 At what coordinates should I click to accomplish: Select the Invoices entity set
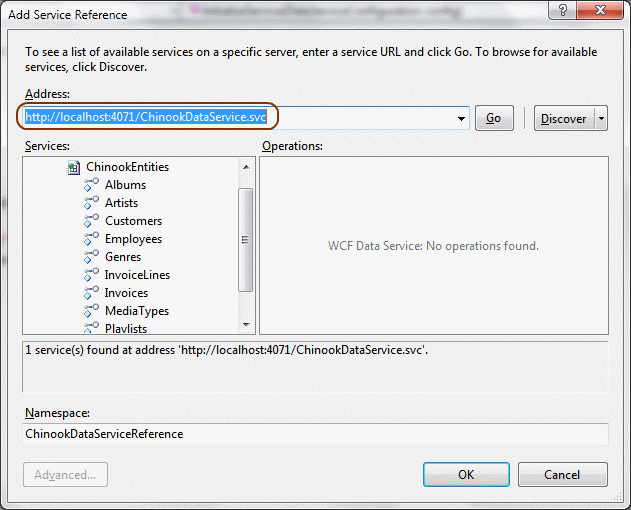126,293
